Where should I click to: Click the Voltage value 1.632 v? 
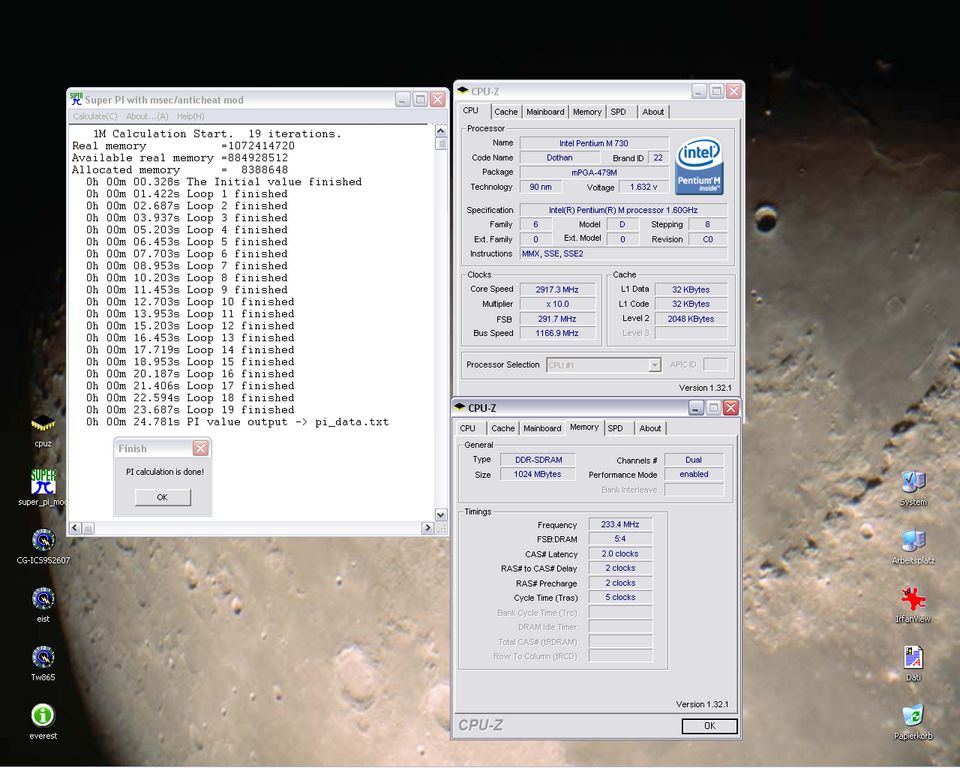tap(643, 187)
